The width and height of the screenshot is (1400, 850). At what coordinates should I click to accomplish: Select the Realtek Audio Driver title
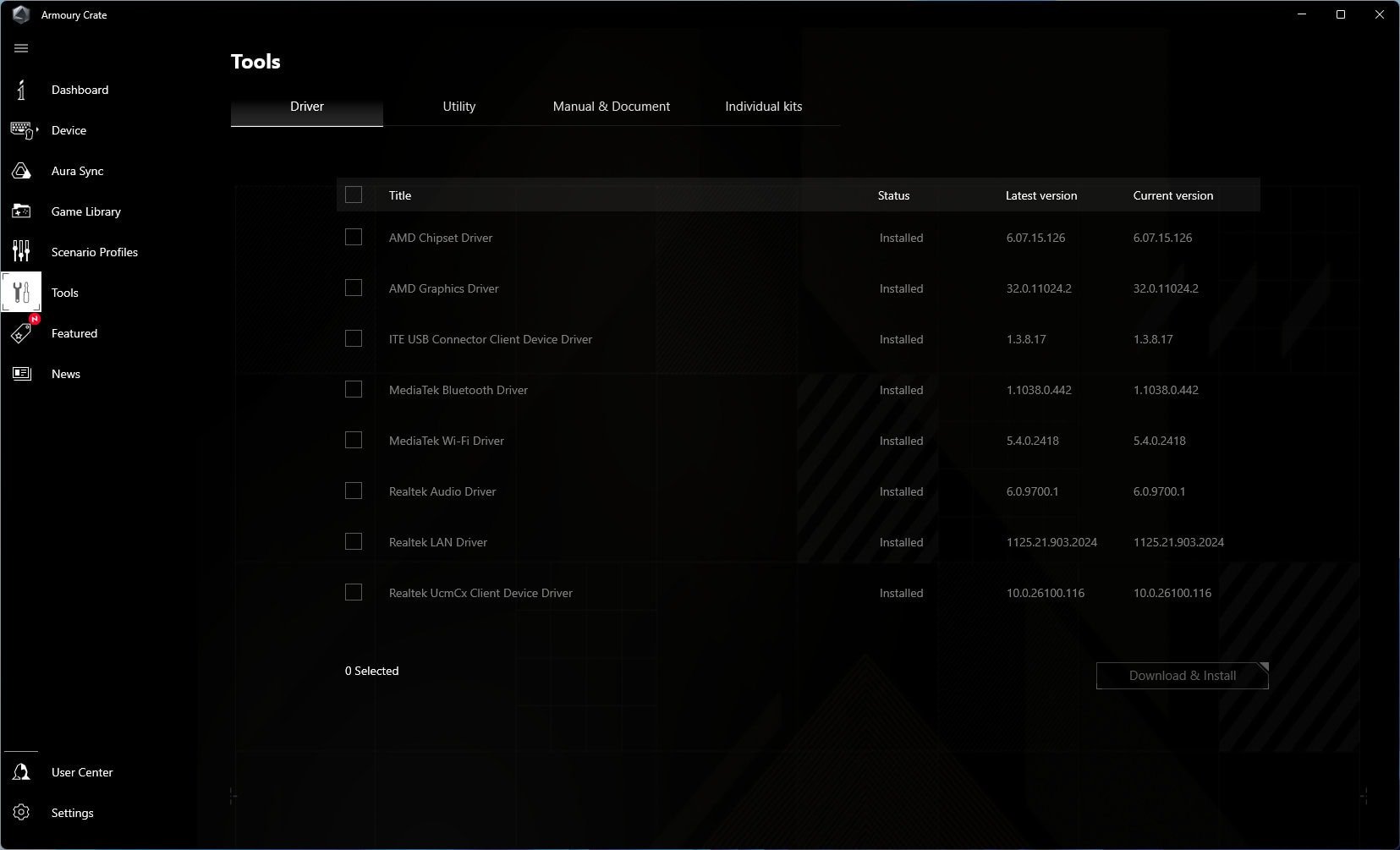(442, 491)
